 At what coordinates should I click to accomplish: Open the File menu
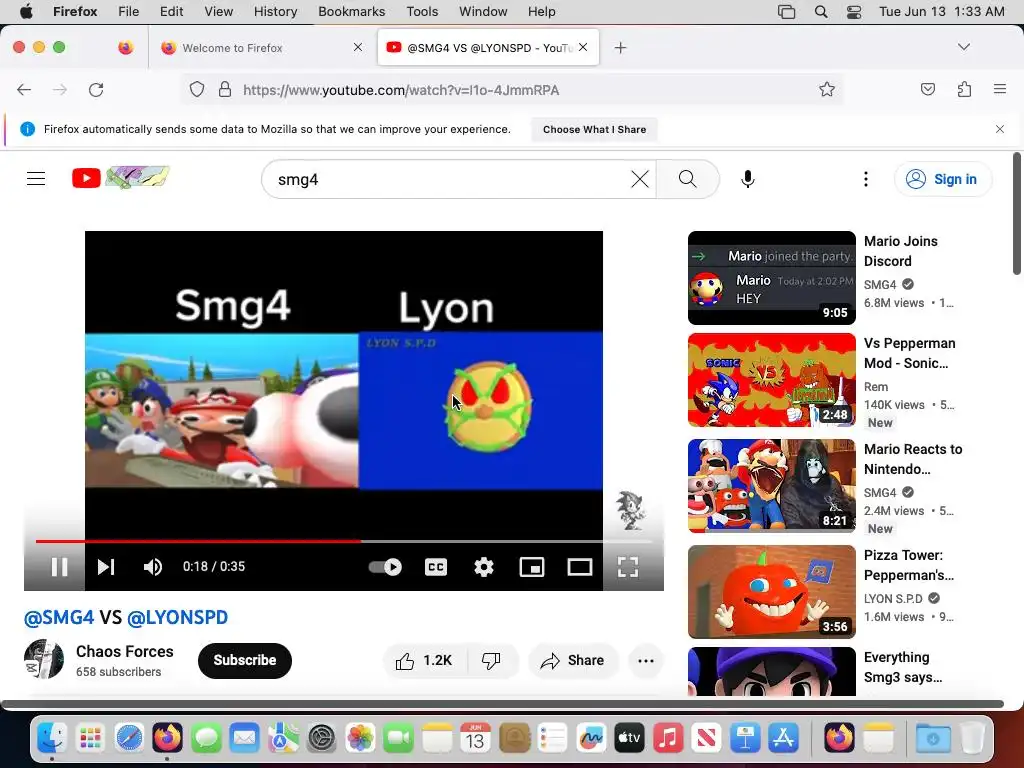point(128,11)
